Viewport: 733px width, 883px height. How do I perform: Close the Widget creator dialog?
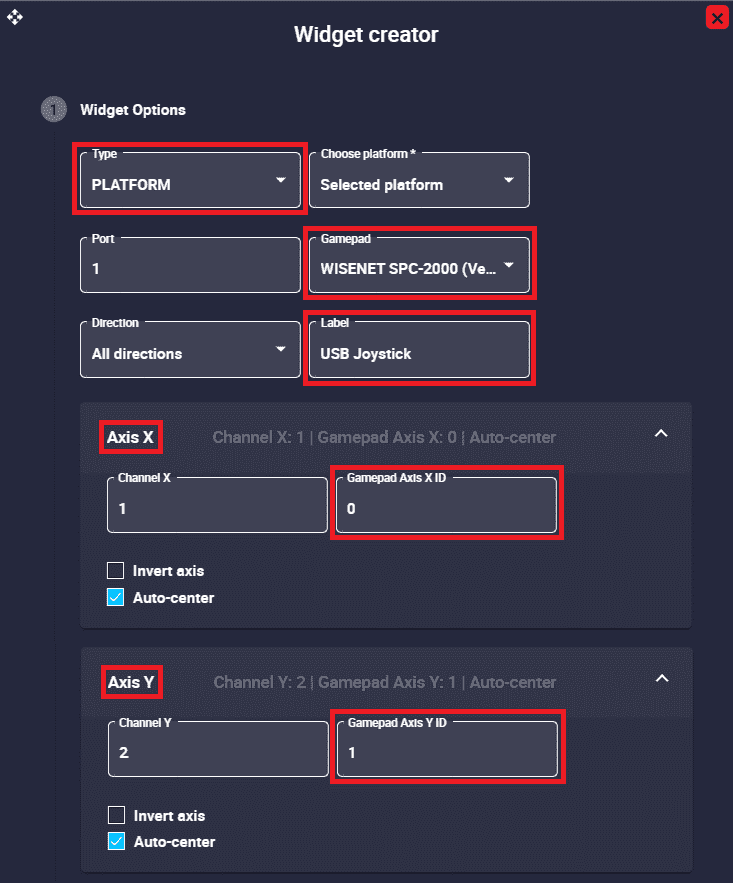click(716, 18)
